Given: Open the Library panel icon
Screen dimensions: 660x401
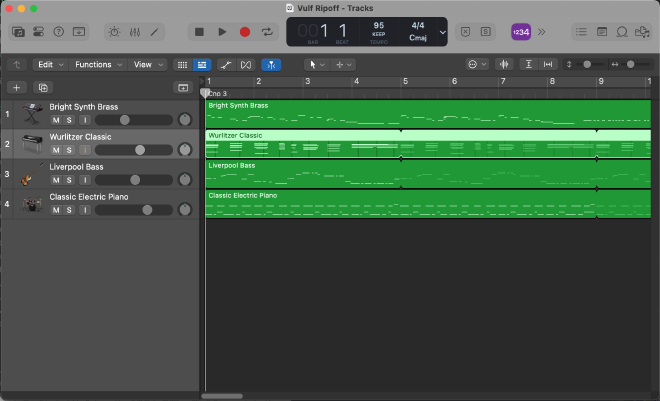Looking at the screenshot, I should point(18,32).
